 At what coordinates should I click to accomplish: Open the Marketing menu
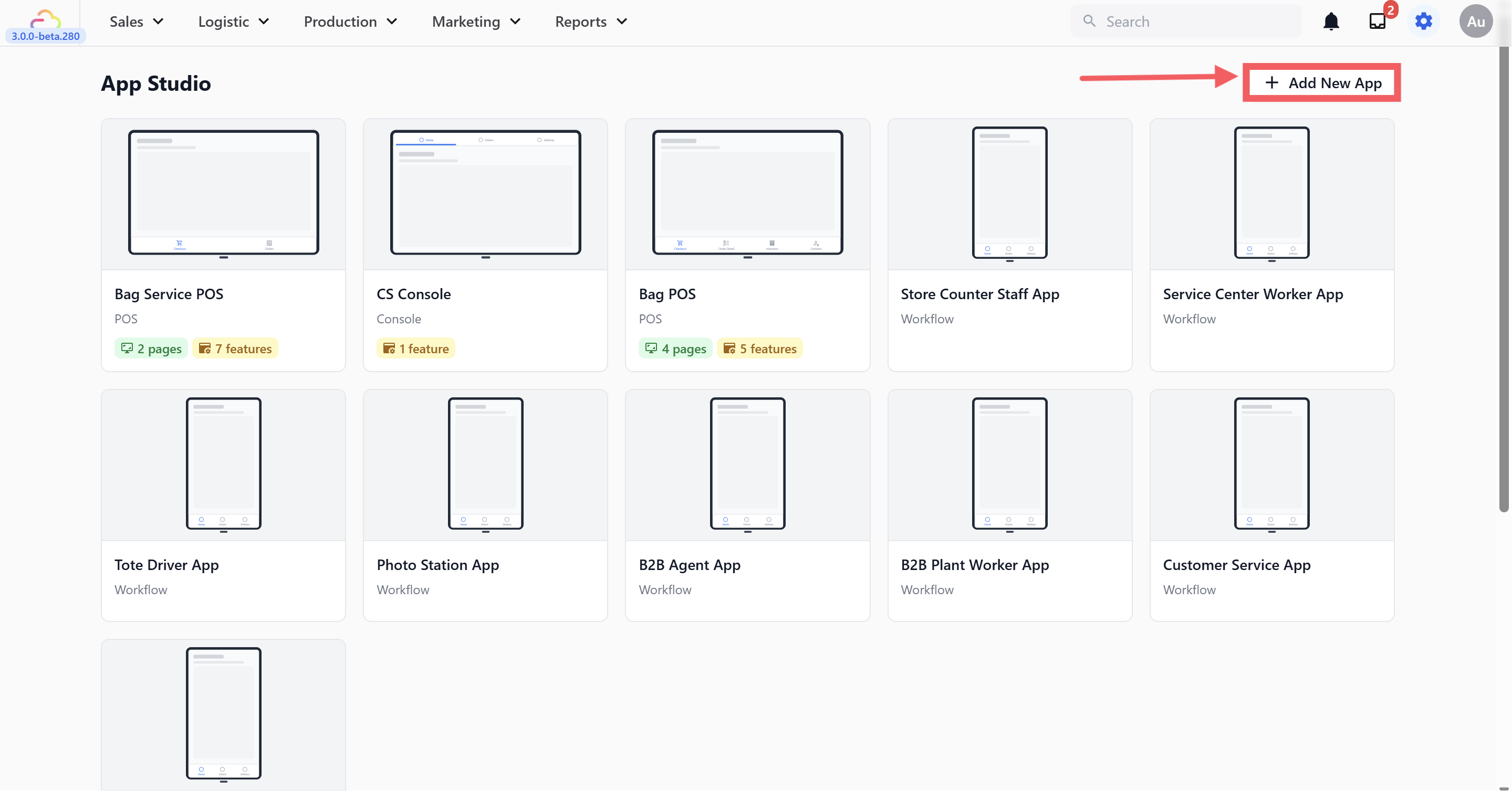[476, 22]
